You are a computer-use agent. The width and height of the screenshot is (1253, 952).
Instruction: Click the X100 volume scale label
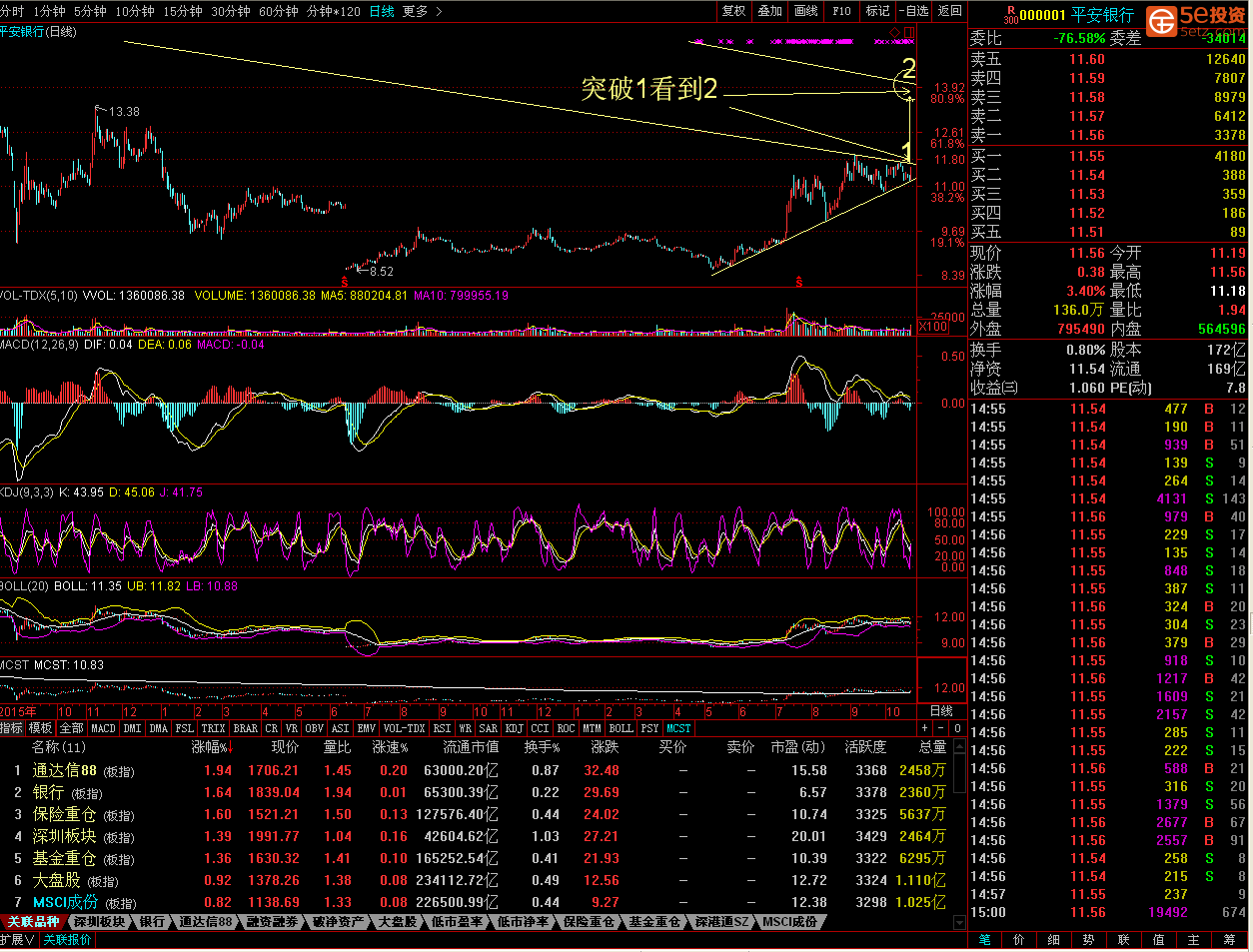933,327
